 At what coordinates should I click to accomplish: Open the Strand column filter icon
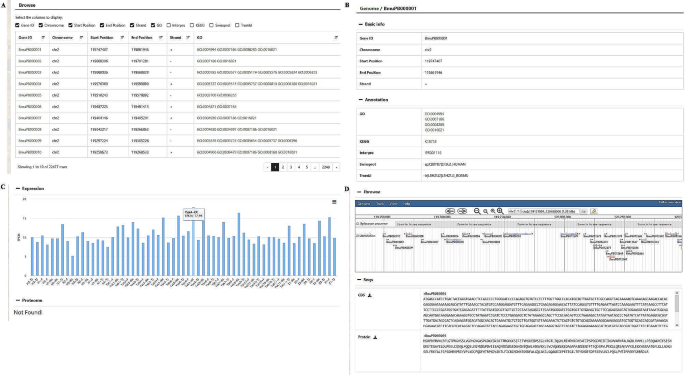188,38
